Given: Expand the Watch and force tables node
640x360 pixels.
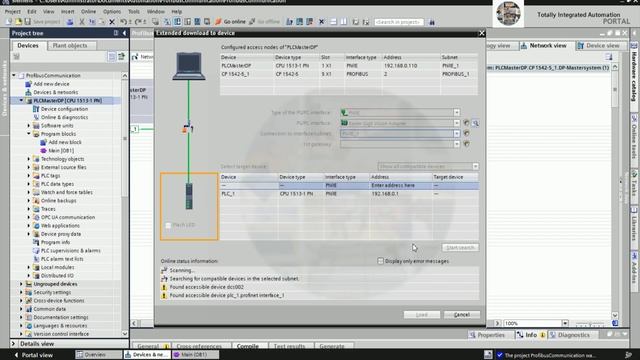Looking at the screenshot, I should pos(29,192).
